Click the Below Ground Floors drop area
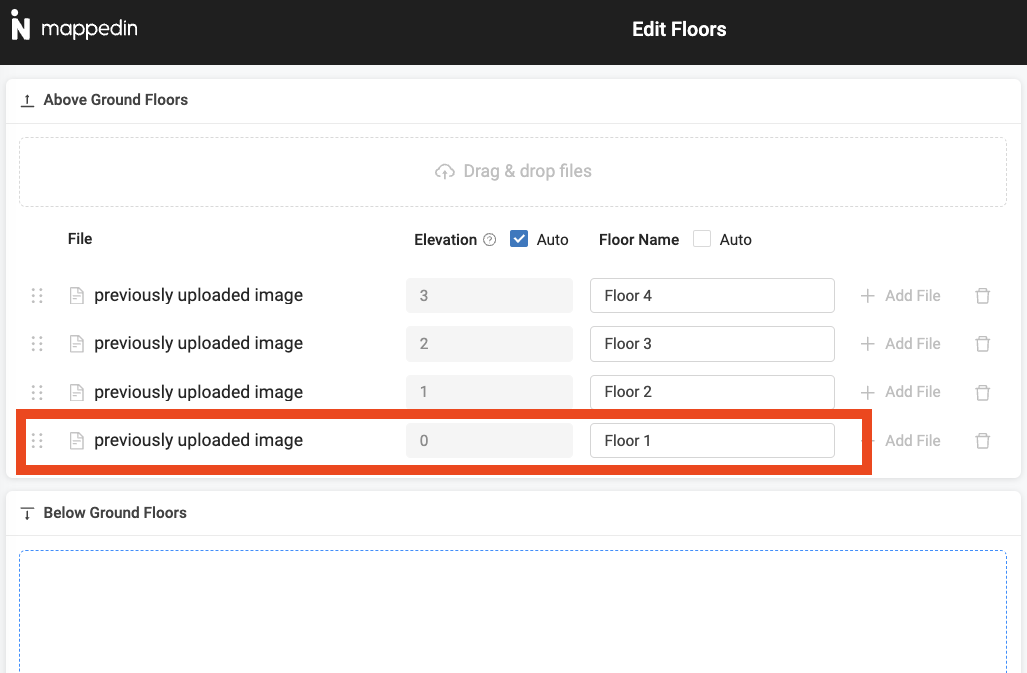Viewport: 1027px width, 673px height. click(x=513, y=610)
